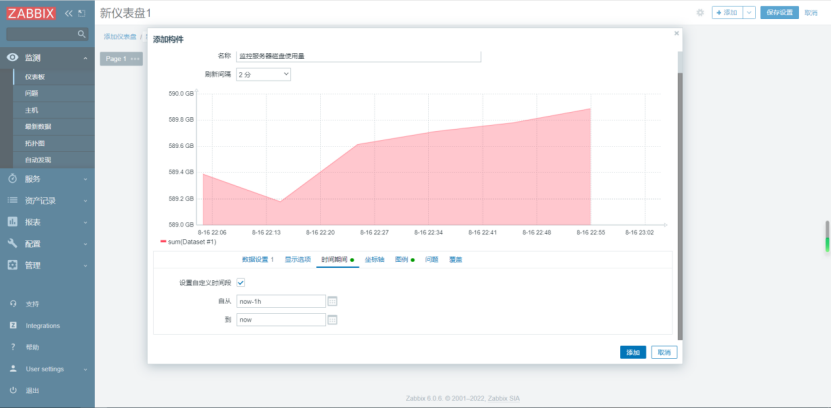831x408 pixels.
Task: Switch to the 显示选项 tab
Action: point(297,260)
